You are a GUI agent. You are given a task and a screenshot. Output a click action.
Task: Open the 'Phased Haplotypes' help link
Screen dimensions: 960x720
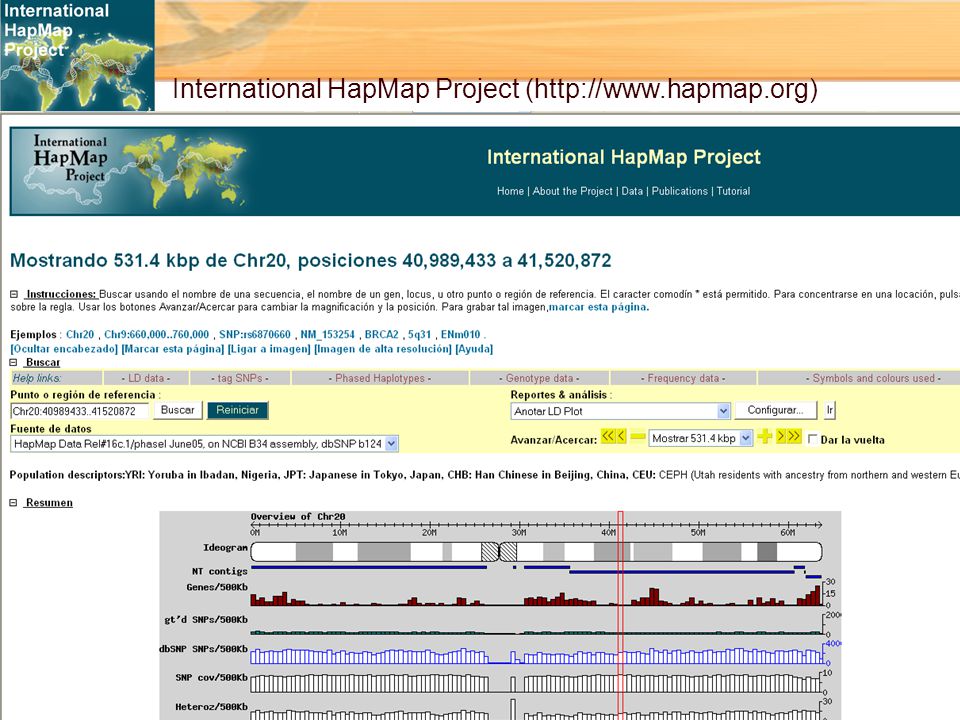(x=380, y=378)
